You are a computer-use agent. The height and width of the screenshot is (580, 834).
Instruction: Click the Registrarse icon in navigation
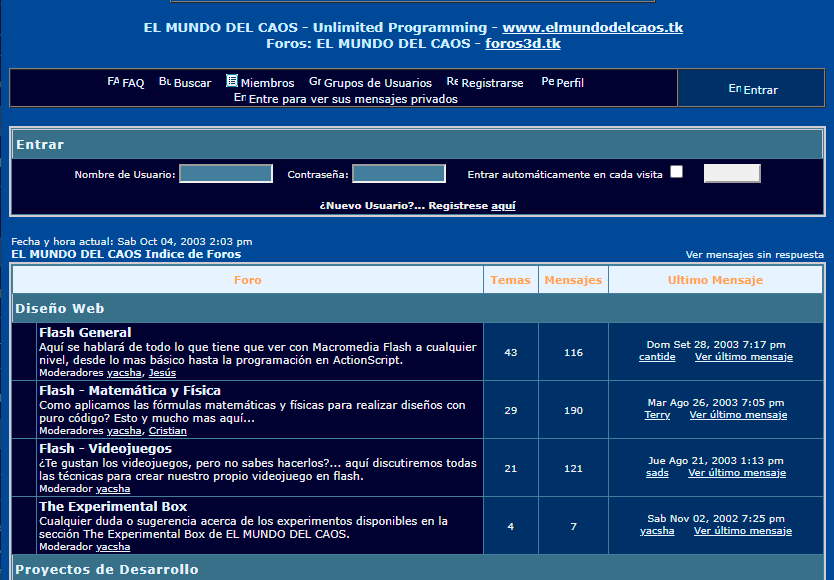tap(452, 82)
